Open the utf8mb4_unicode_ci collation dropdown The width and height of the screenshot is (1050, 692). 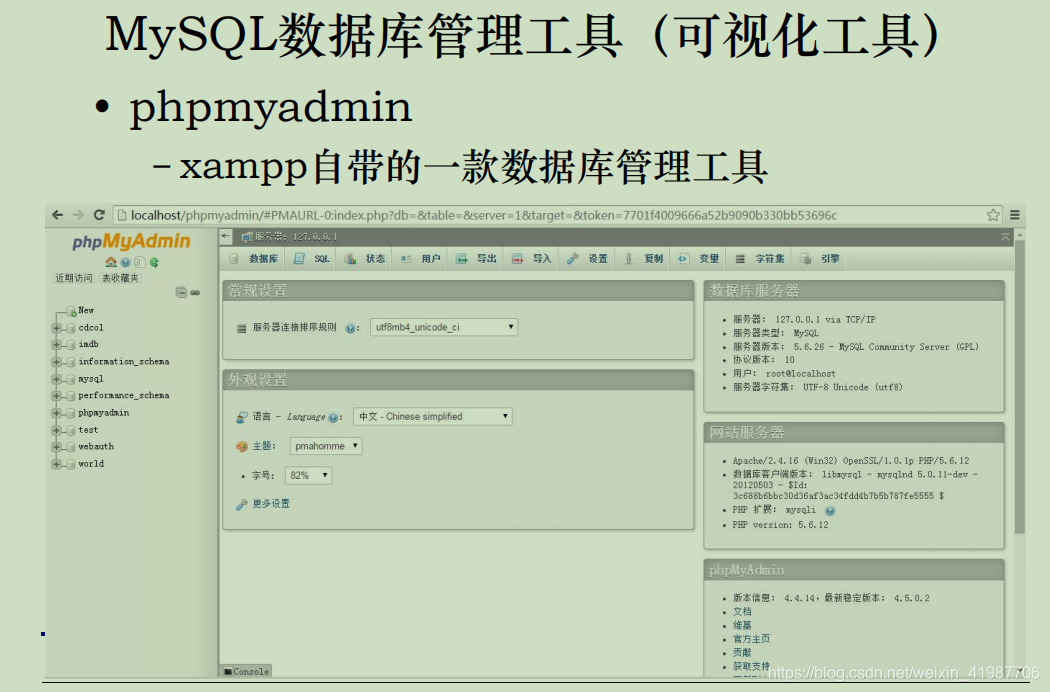(444, 327)
